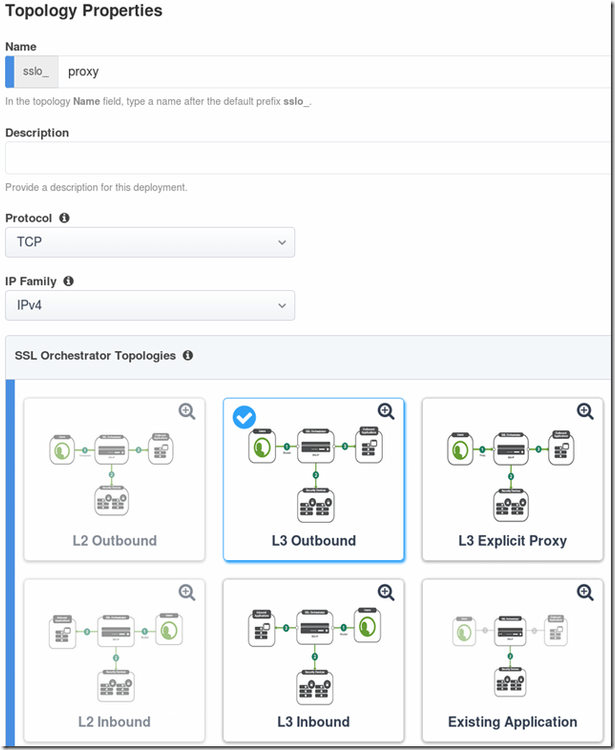Enlarge the L3 Inbound topology preview
Screen dimensions: 615x750
386,592
